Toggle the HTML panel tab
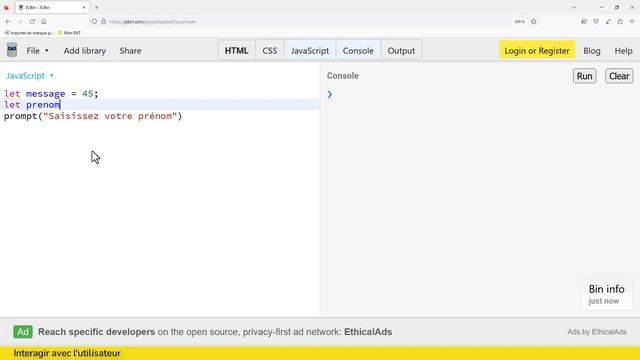This screenshot has height=360, width=640. point(236,51)
